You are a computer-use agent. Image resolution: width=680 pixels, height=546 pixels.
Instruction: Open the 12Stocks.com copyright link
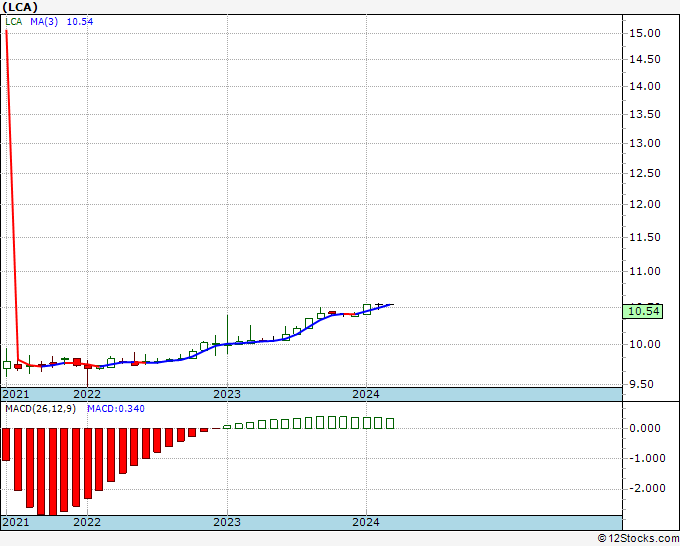pos(639,538)
